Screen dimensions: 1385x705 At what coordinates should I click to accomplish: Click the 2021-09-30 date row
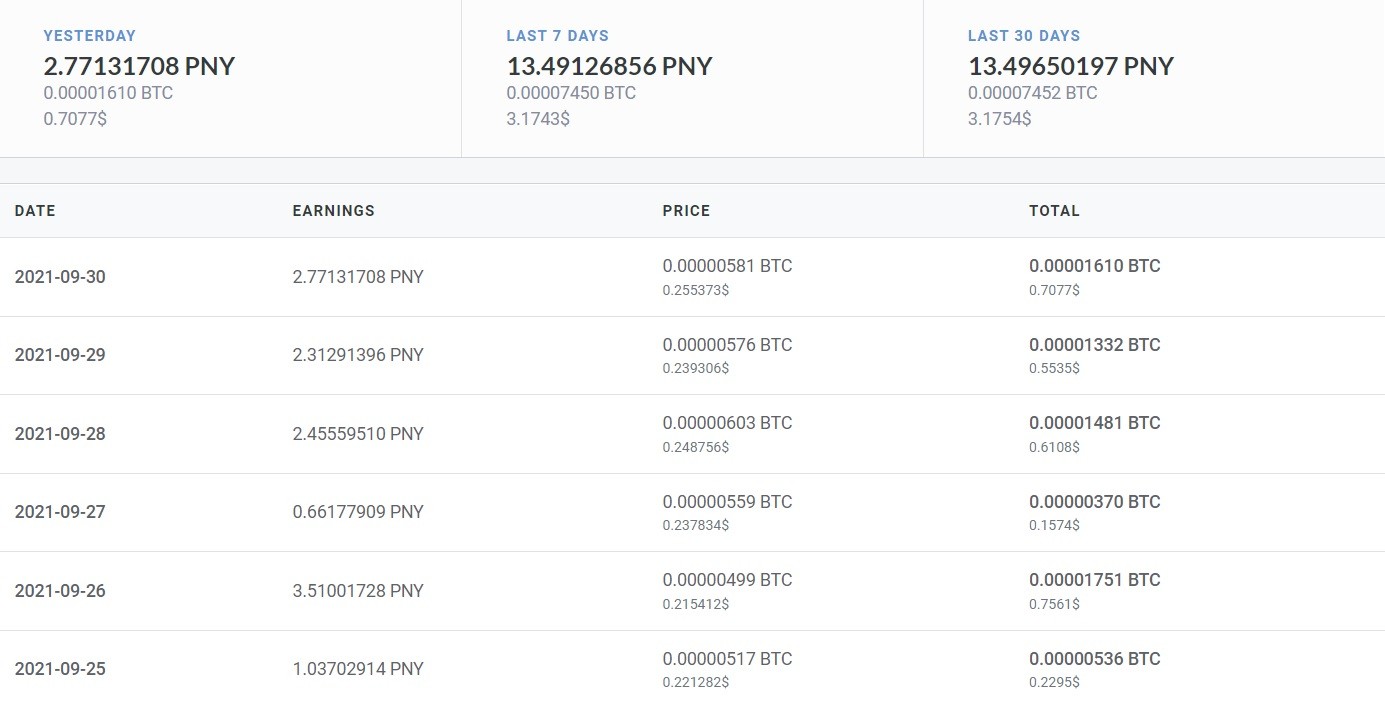coord(692,277)
